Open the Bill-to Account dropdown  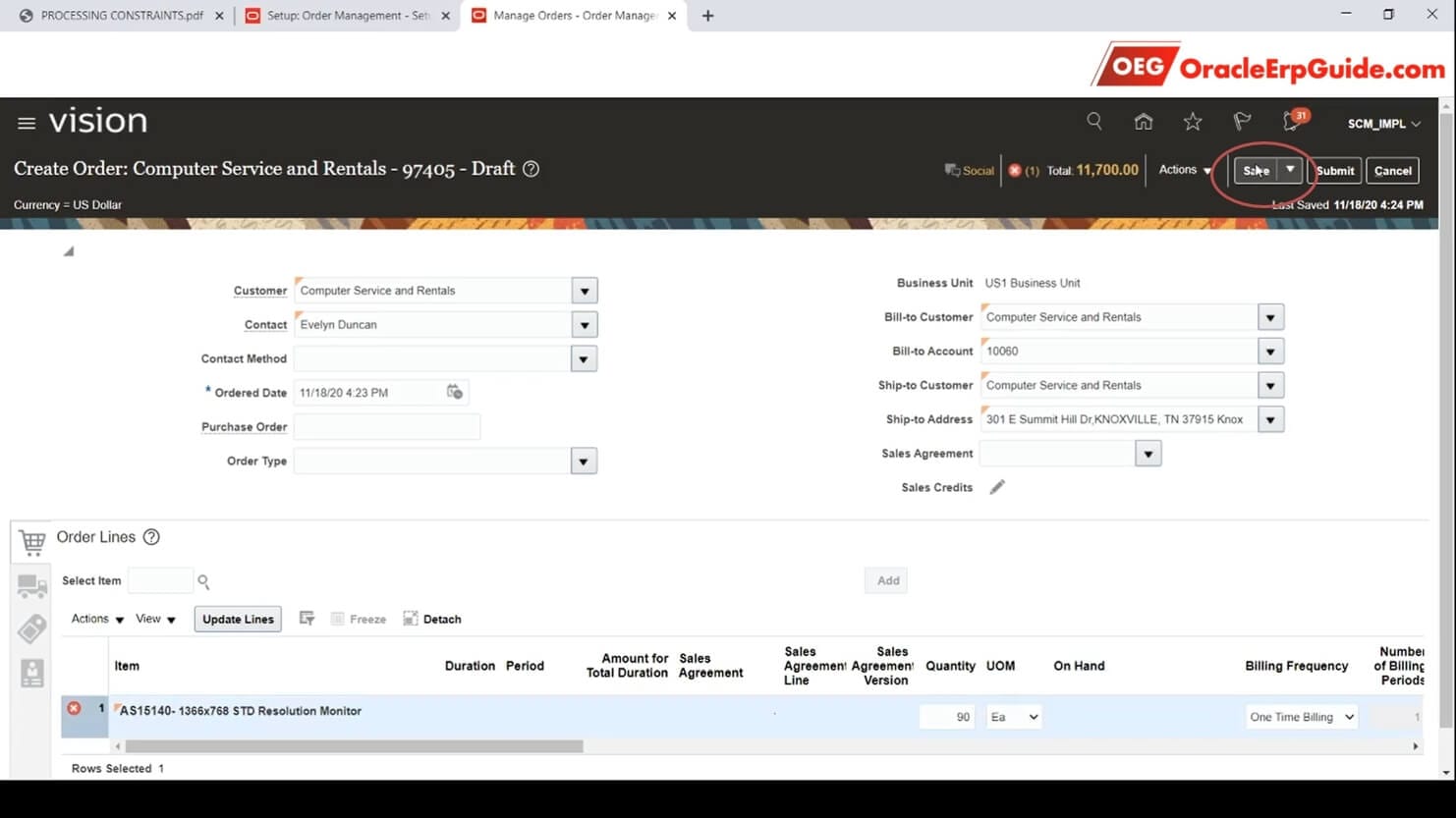click(1270, 351)
